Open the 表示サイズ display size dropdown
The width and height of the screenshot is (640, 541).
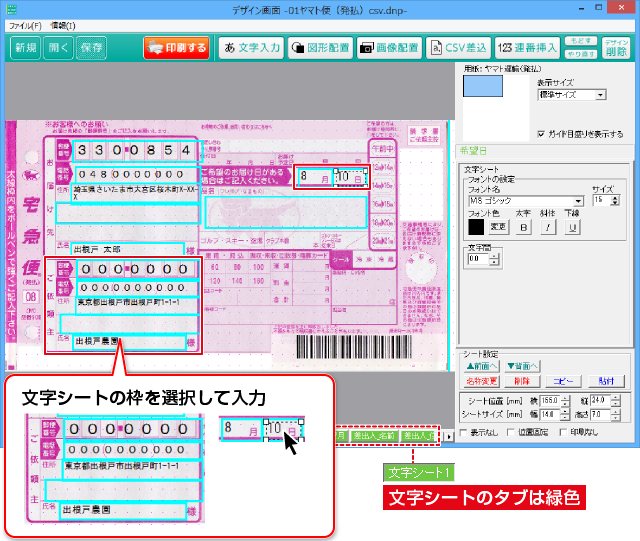572,95
